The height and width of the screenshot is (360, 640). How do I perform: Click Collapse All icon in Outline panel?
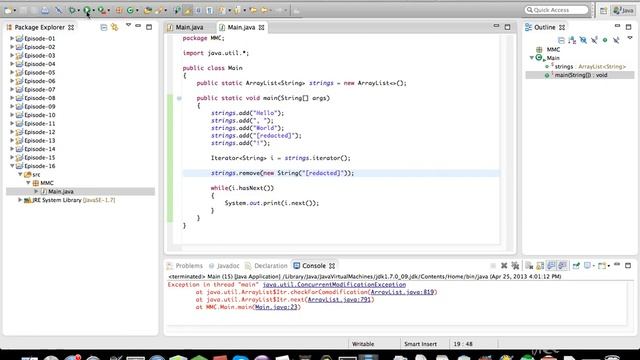561,40
